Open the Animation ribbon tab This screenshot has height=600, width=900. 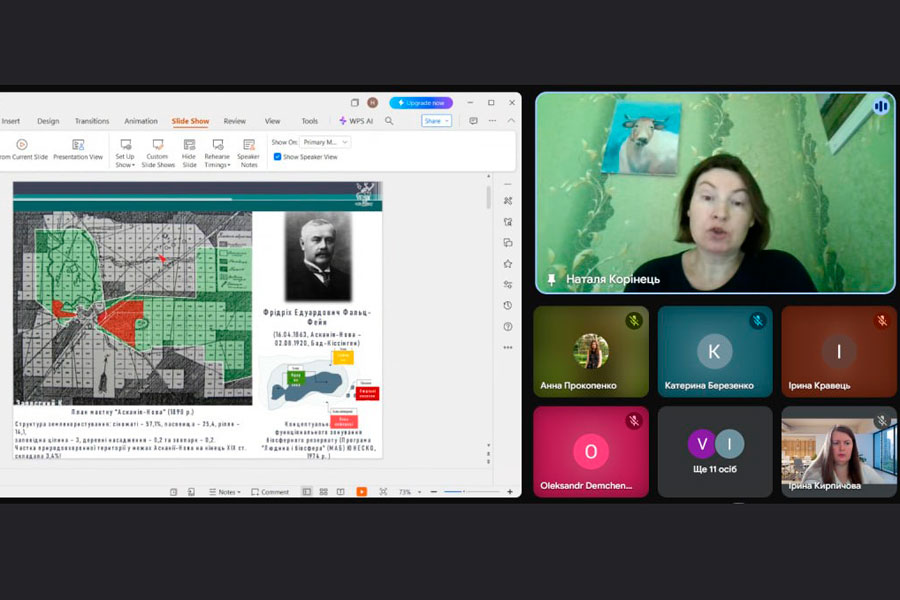click(141, 121)
